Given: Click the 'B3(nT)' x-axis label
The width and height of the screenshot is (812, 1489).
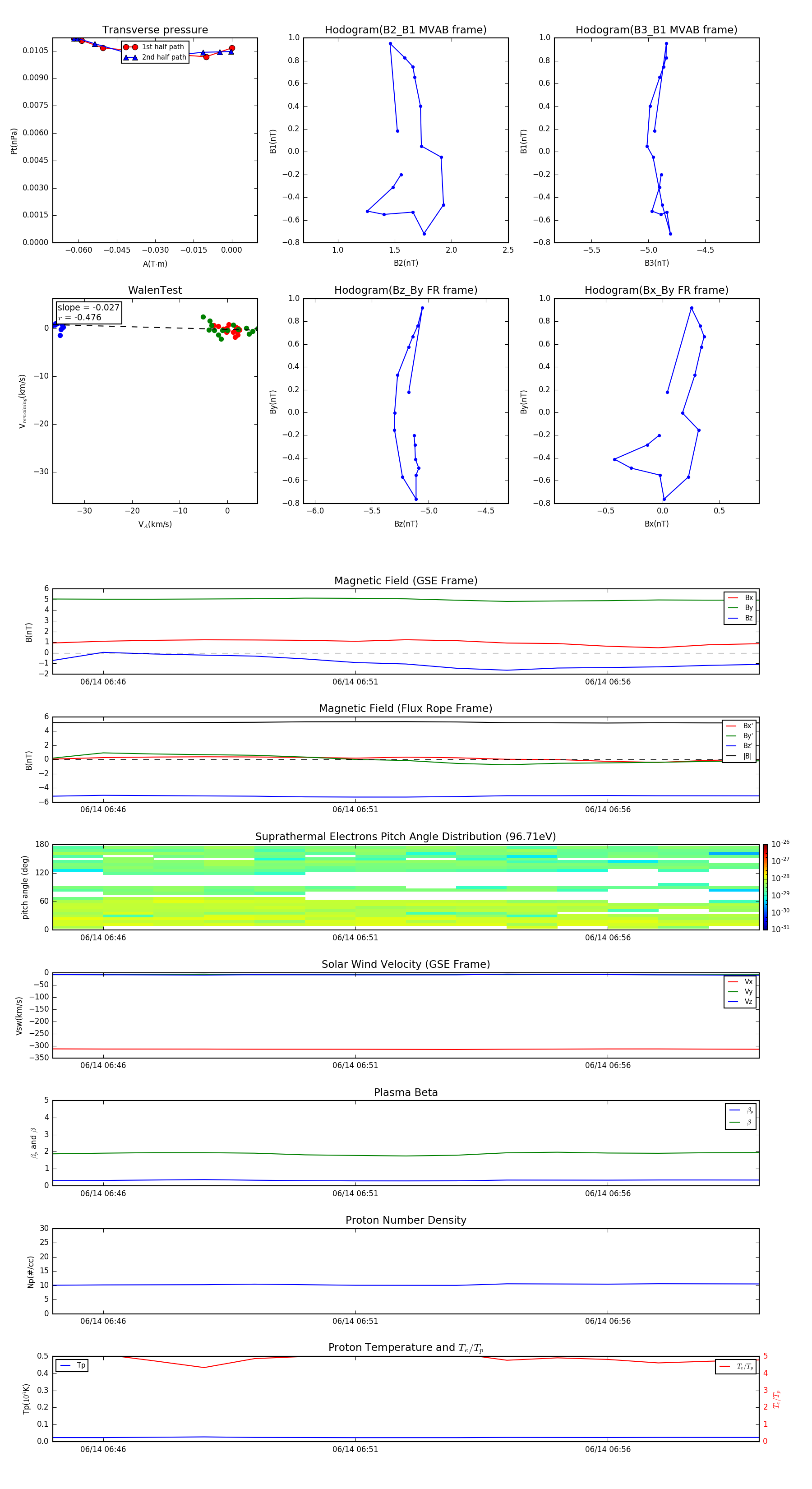Looking at the screenshot, I should [x=656, y=263].
